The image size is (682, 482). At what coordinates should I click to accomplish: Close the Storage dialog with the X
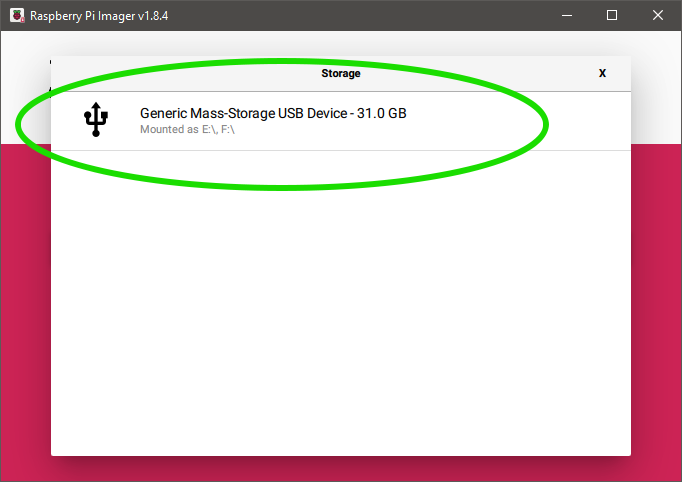[x=602, y=73]
